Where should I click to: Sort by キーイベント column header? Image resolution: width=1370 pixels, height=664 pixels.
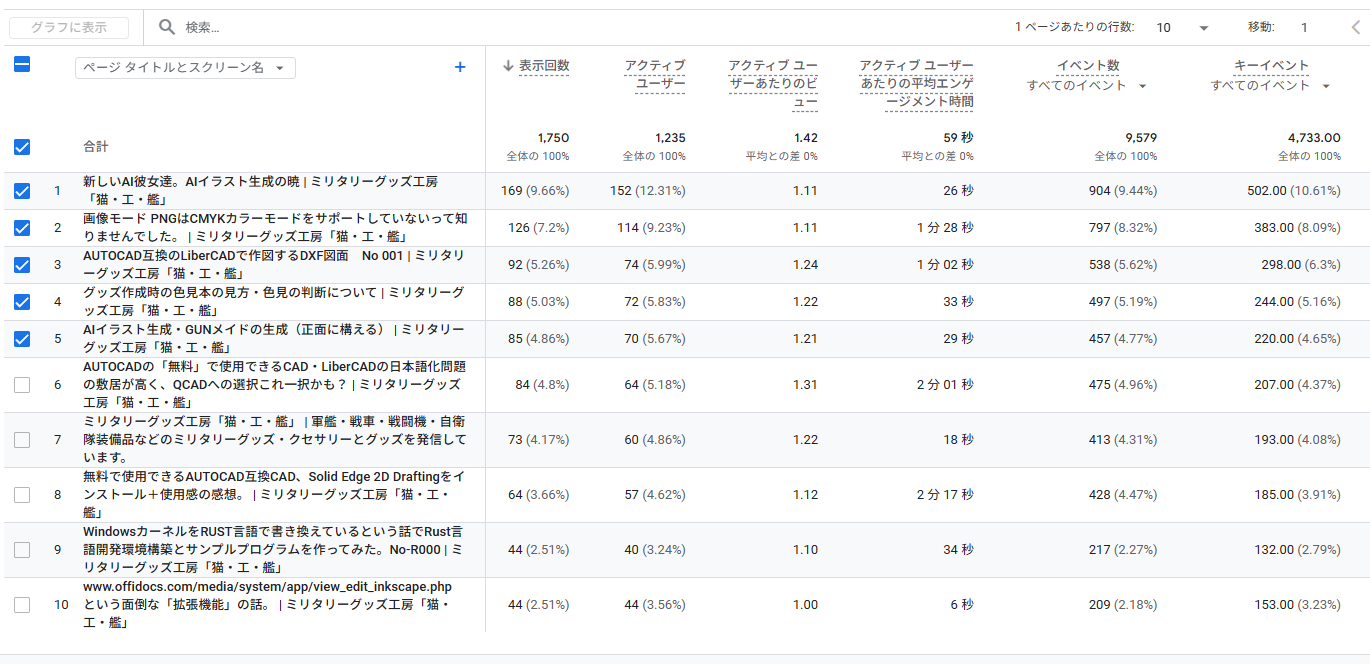(1271, 66)
